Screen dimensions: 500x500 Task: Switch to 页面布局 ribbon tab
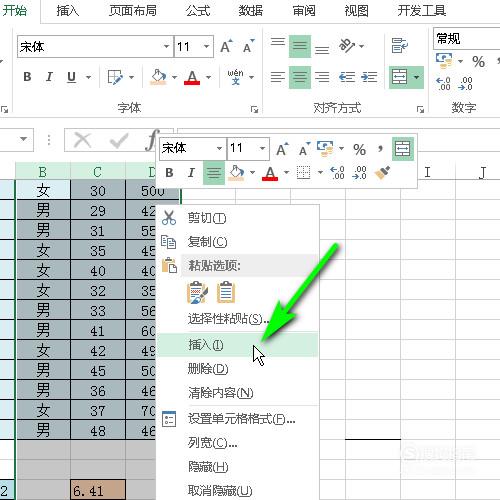tap(133, 11)
